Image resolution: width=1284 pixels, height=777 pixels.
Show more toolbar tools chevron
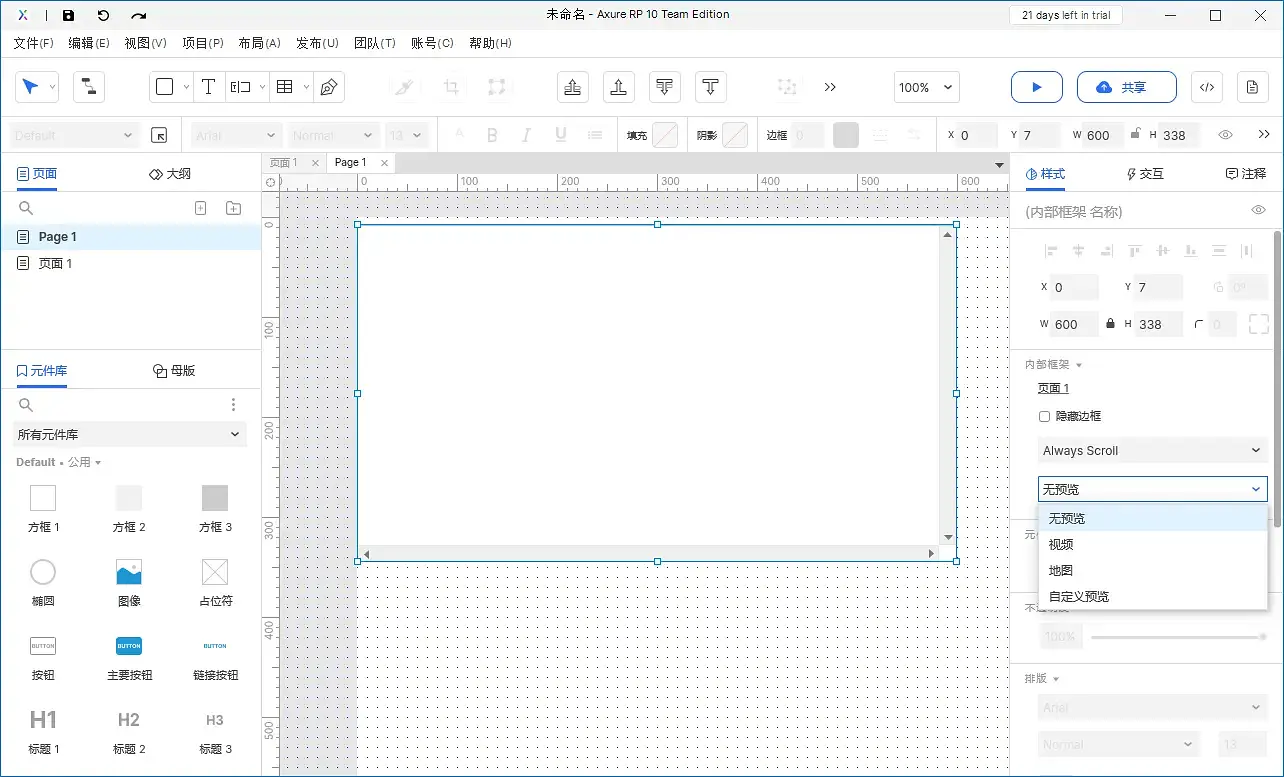coord(830,87)
